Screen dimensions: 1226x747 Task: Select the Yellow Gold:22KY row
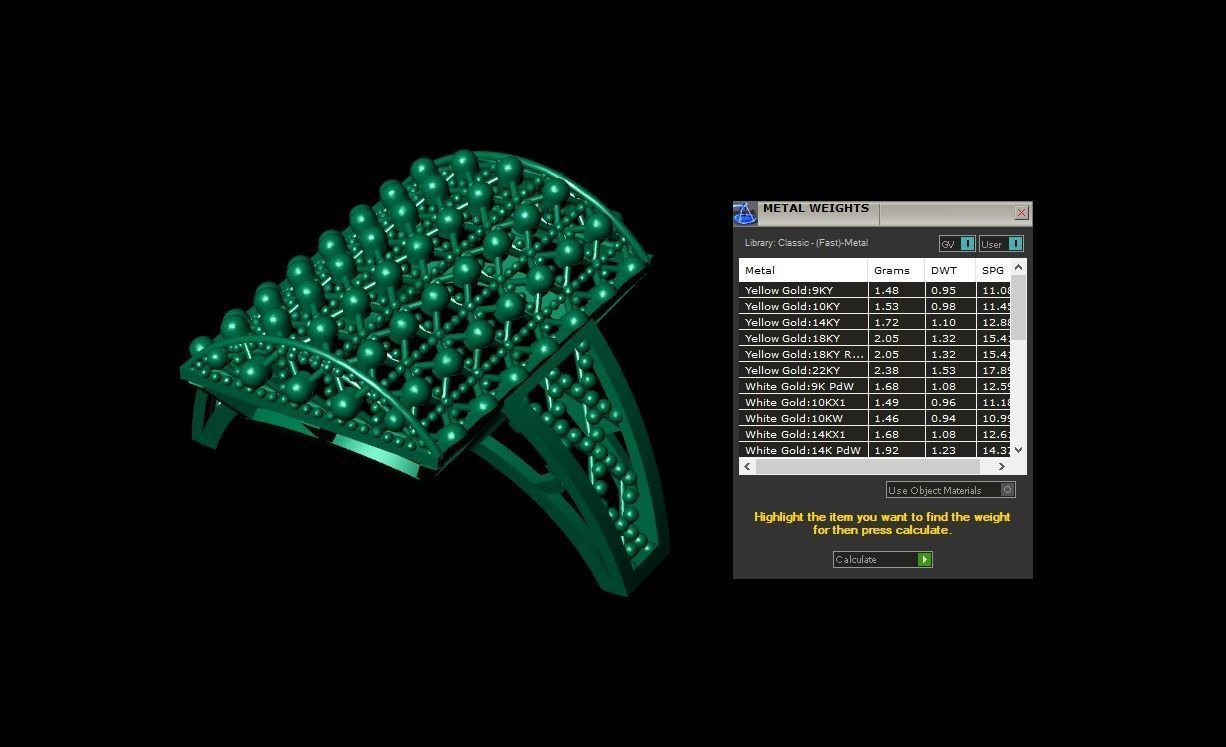[x=875, y=370]
